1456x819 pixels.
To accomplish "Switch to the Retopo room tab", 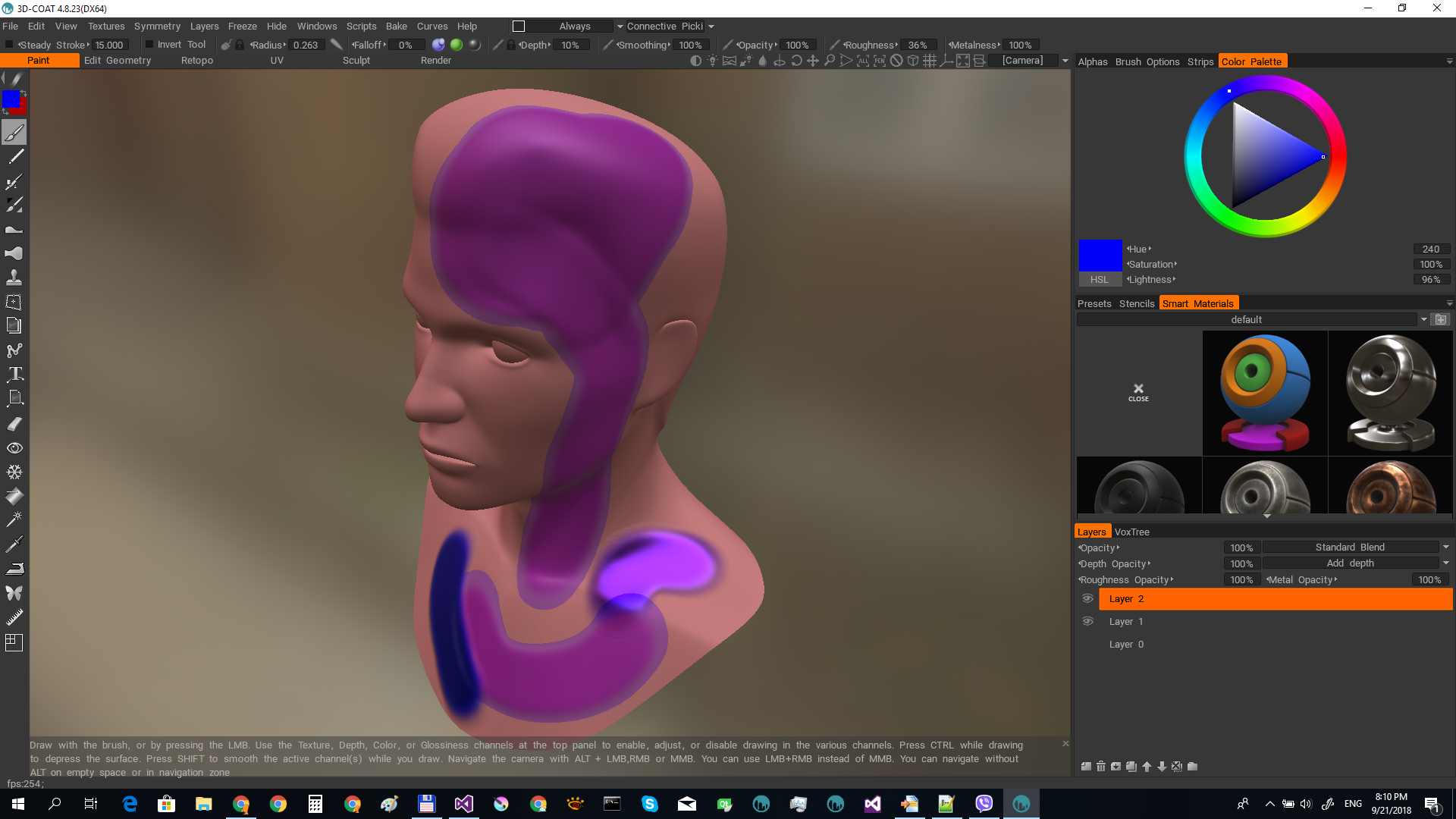I will point(197,61).
